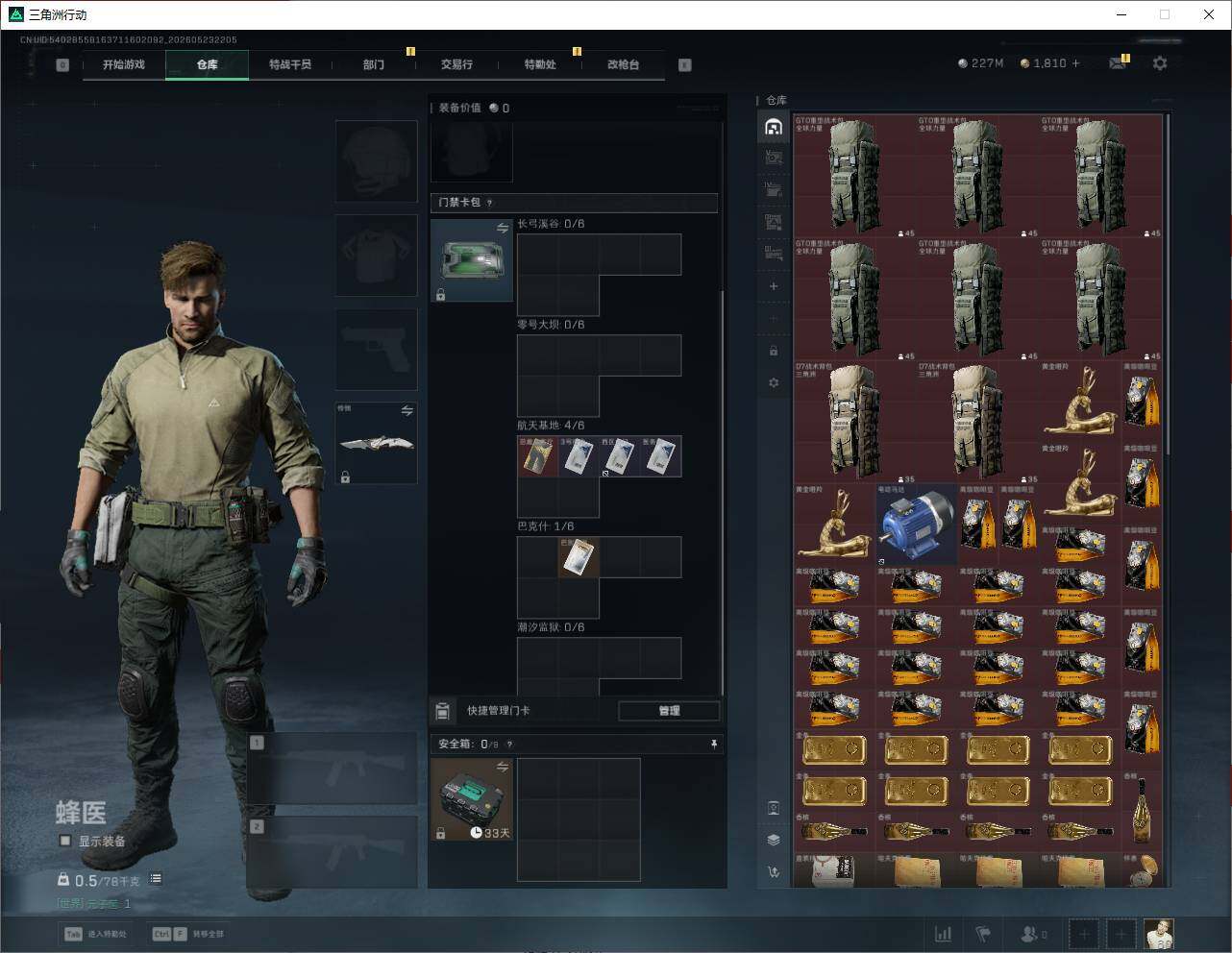The width and height of the screenshot is (1232, 953).
Task: Click the statistics bar-chart icon in bottom bar
Action: tap(944, 934)
